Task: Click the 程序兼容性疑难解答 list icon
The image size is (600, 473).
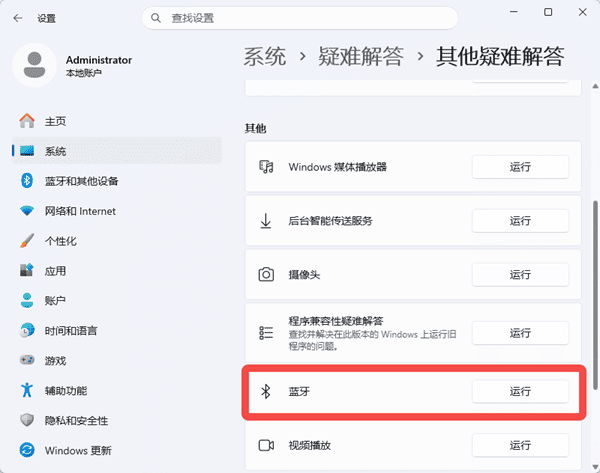Action: [266, 333]
